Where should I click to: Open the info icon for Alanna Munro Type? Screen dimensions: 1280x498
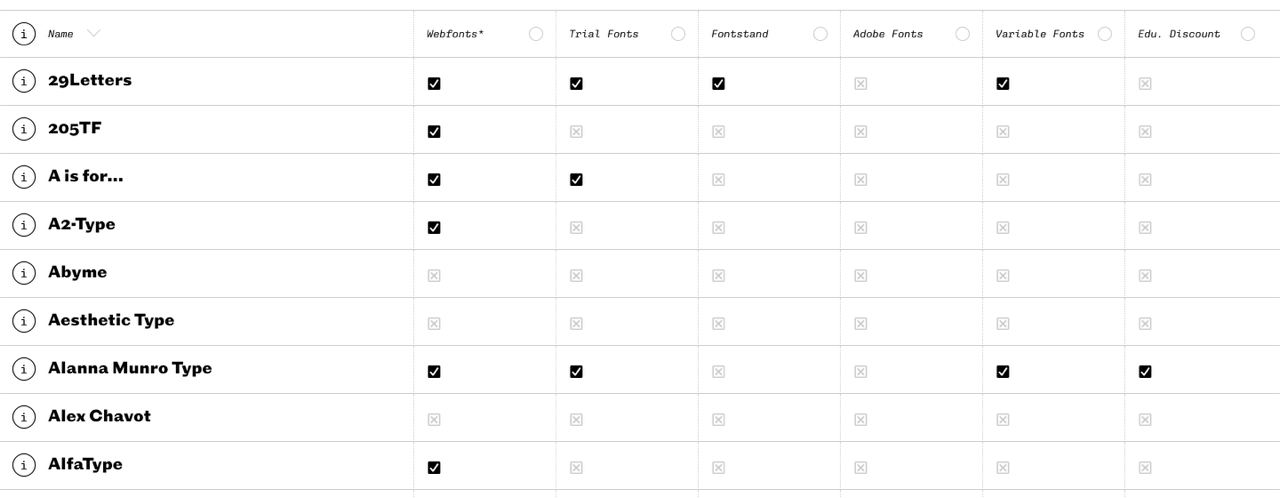coord(24,369)
